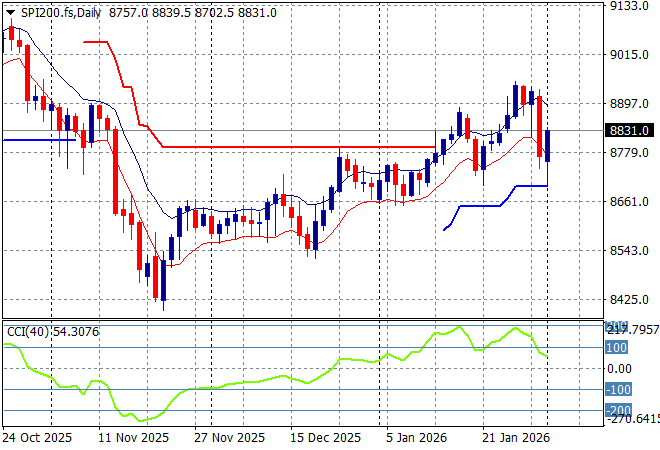Select the green CCI indicator line
This screenshot has height=450, width=660.
pos(276,378)
